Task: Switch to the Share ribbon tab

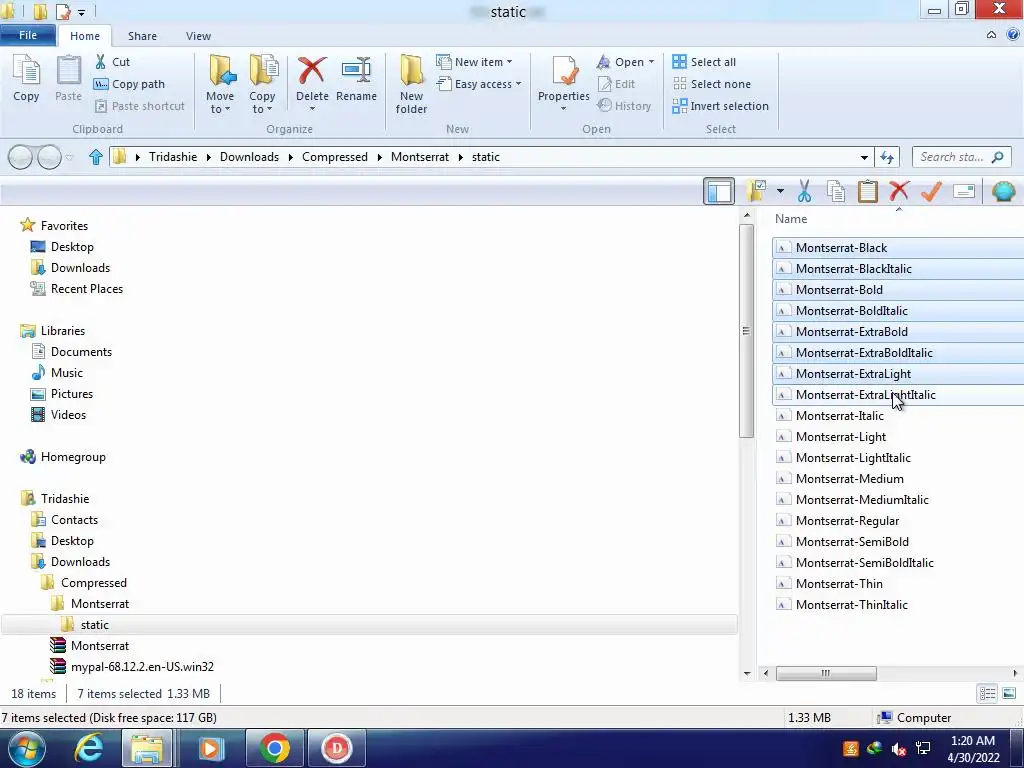Action: [x=142, y=36]
